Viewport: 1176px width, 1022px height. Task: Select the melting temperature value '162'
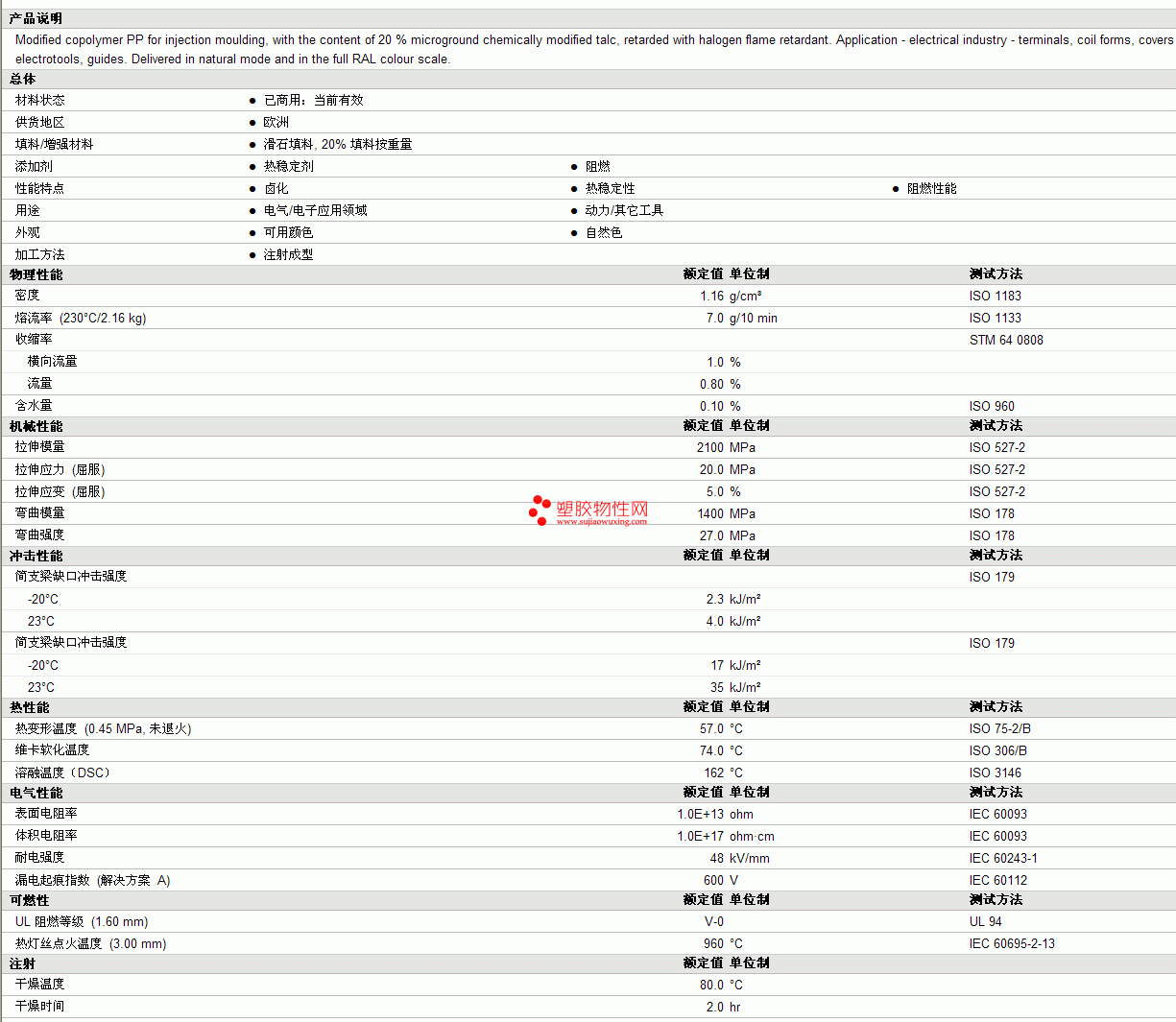pyautogui.click(x=714, y=772)
